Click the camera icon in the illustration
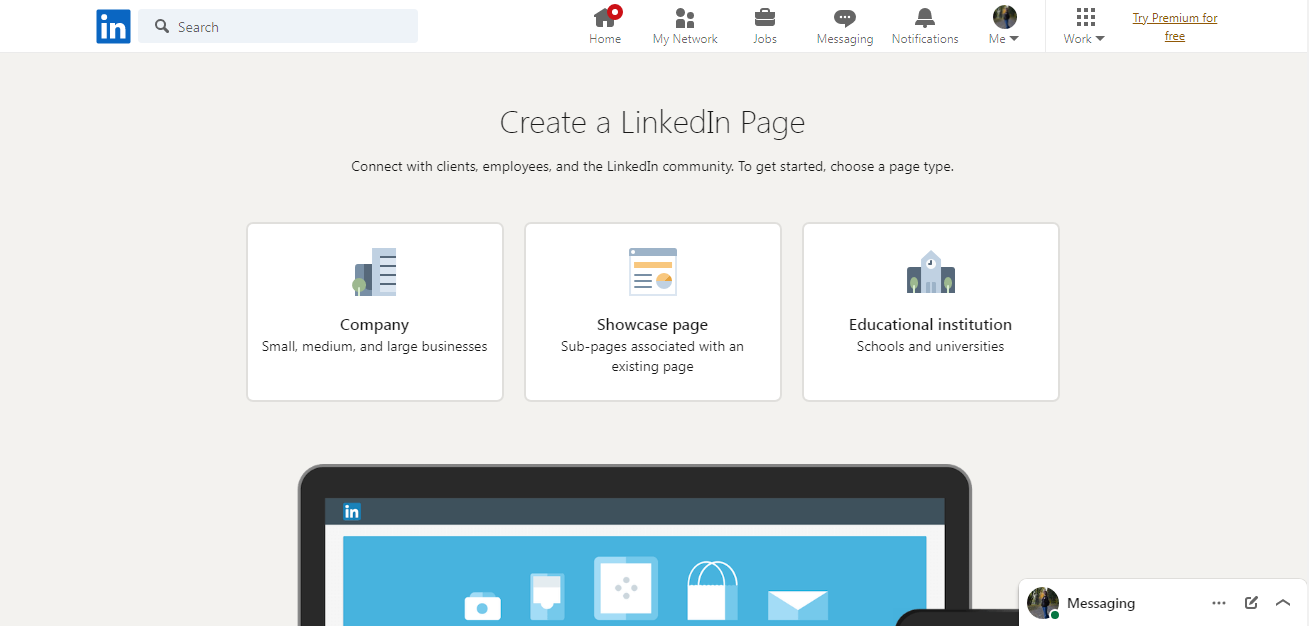 482,605
